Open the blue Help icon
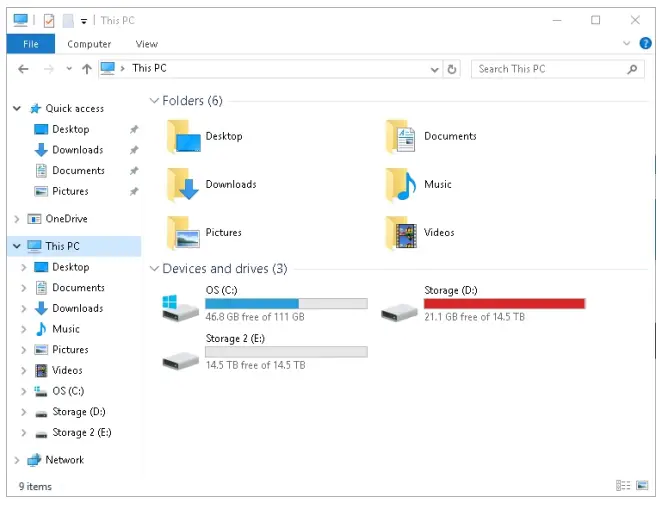 (x=645, y=43)
